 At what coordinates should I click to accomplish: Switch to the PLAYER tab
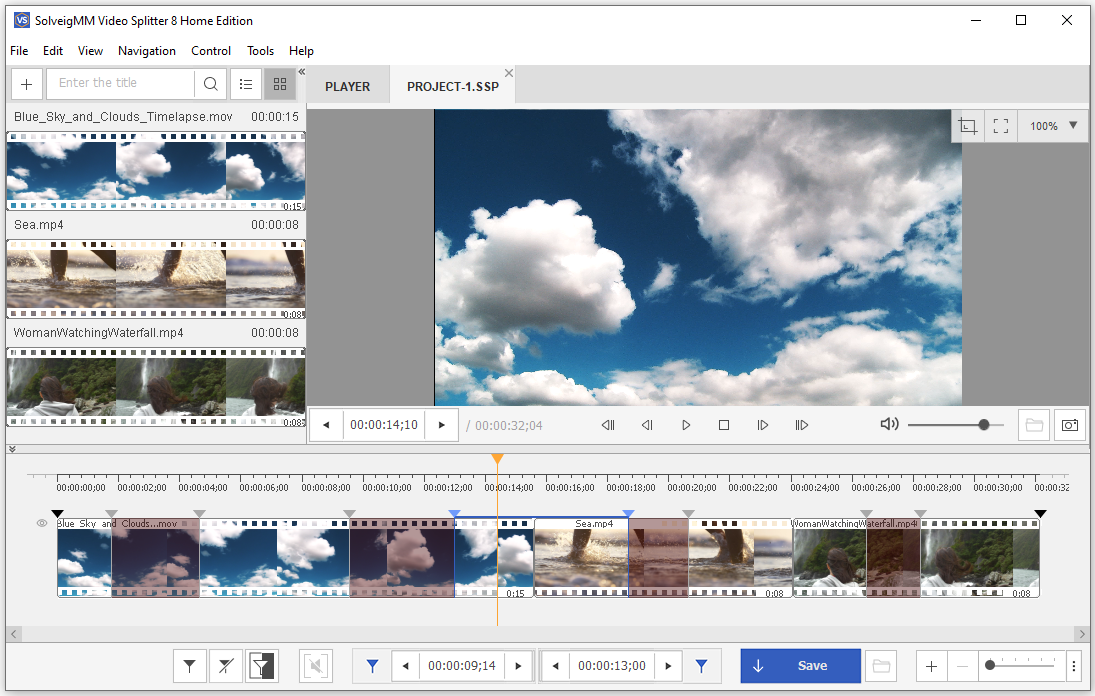[347, 87]
